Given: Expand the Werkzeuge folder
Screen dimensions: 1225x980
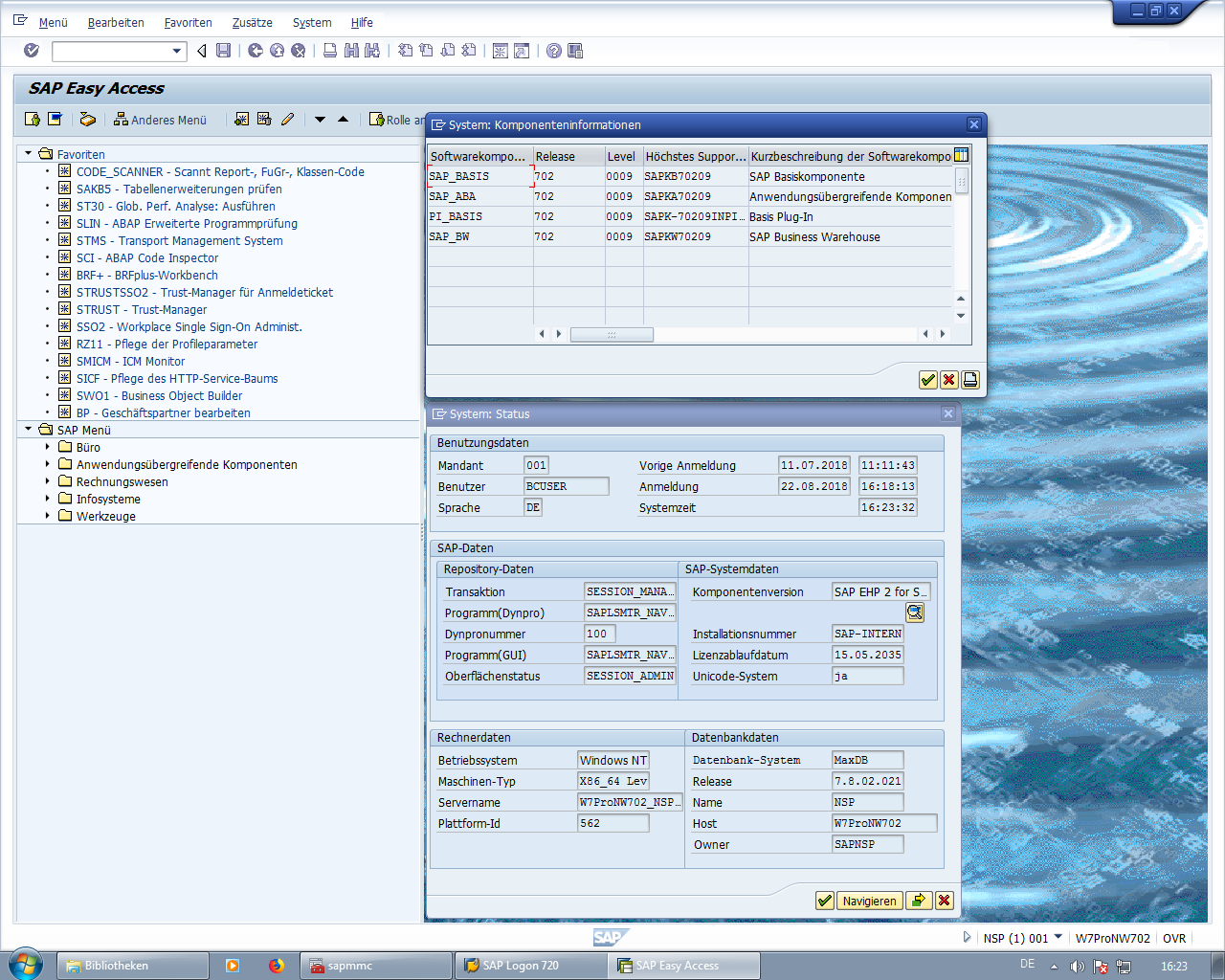Looking at the screenshot, I should (x=47, y=516).
